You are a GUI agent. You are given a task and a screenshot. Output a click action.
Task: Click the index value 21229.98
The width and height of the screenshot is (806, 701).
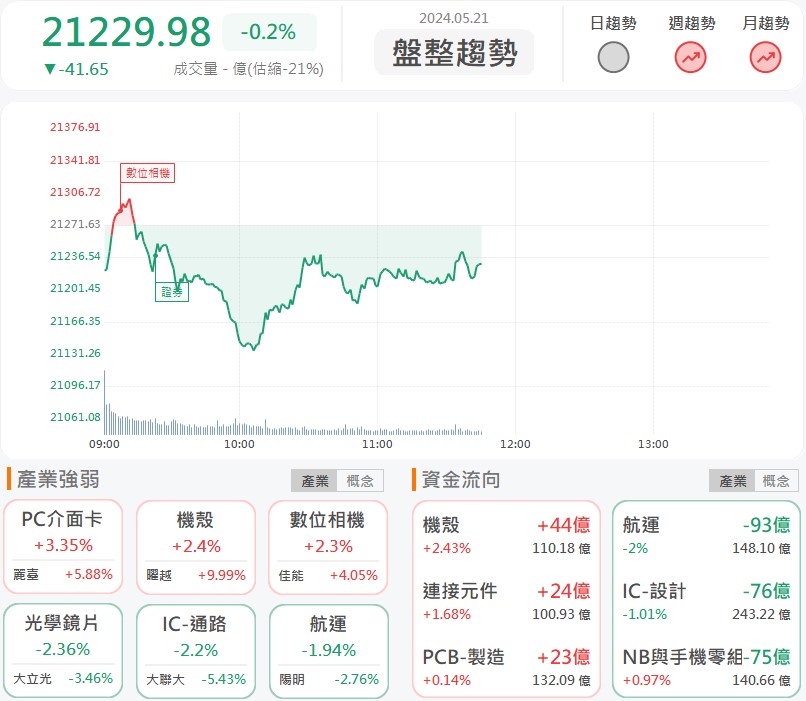tap(126, 32)
